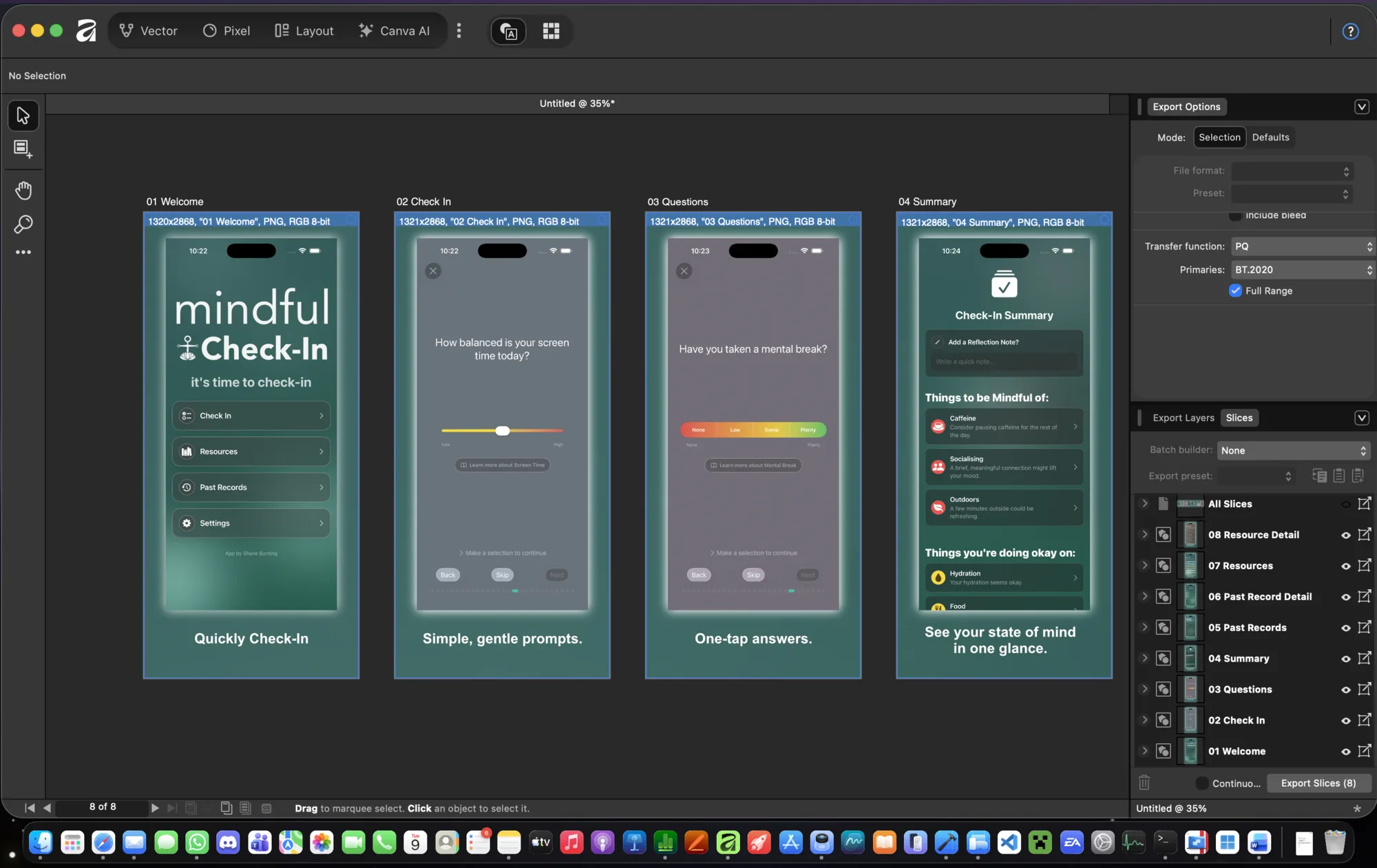Go to first page in status bar
The image size is (1377, 868).
point(30,807)
